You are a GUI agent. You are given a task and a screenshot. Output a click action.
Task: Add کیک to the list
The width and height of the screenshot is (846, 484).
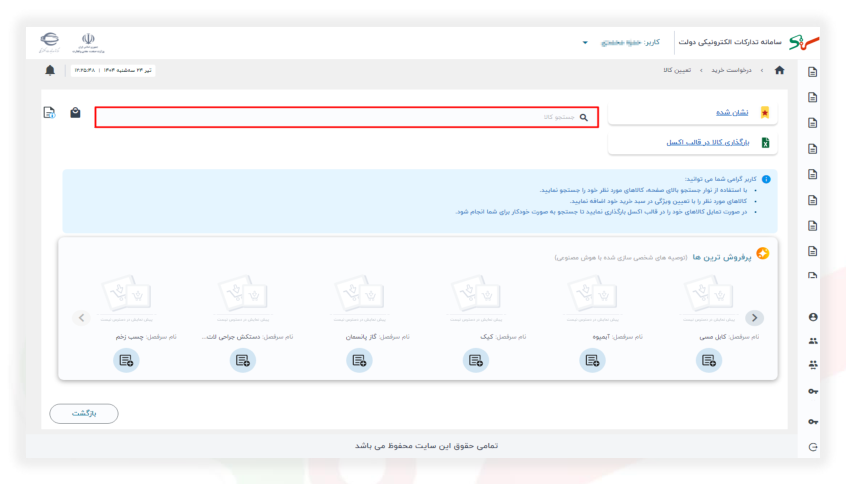click(x=475, y=360)
